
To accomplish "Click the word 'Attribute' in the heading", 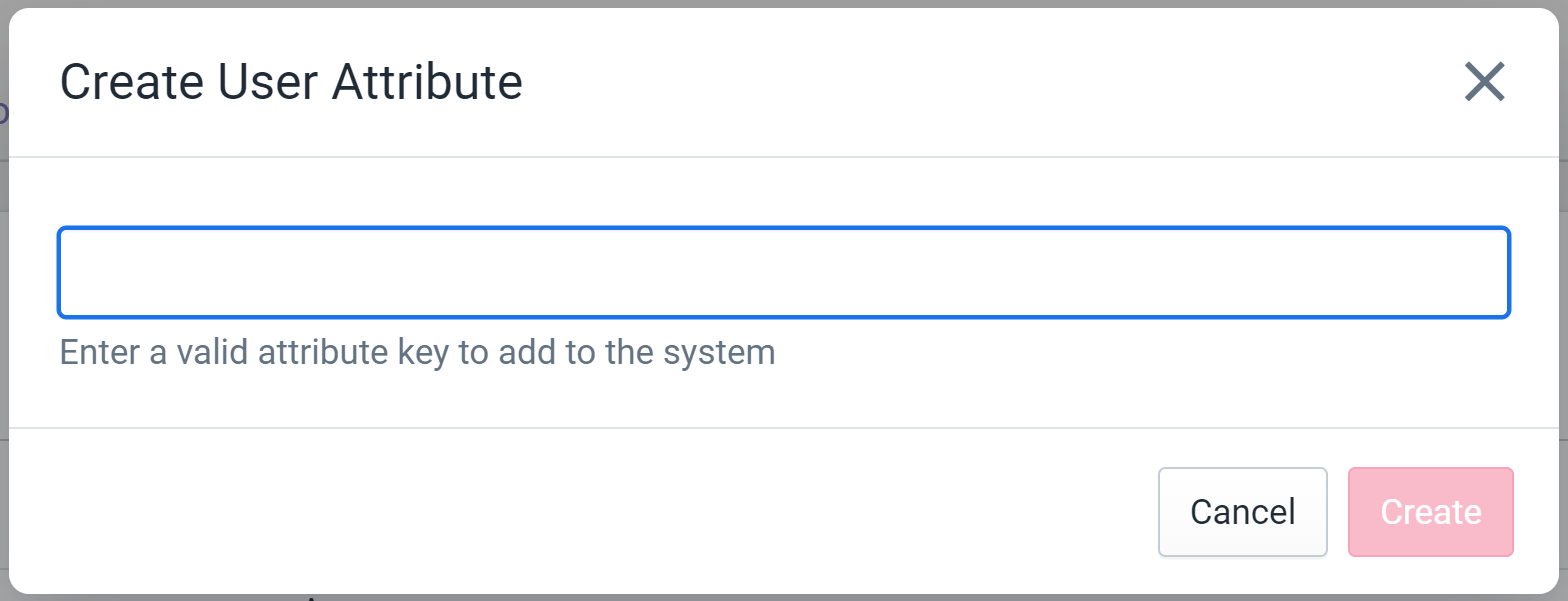I will [x=427, y=82].
